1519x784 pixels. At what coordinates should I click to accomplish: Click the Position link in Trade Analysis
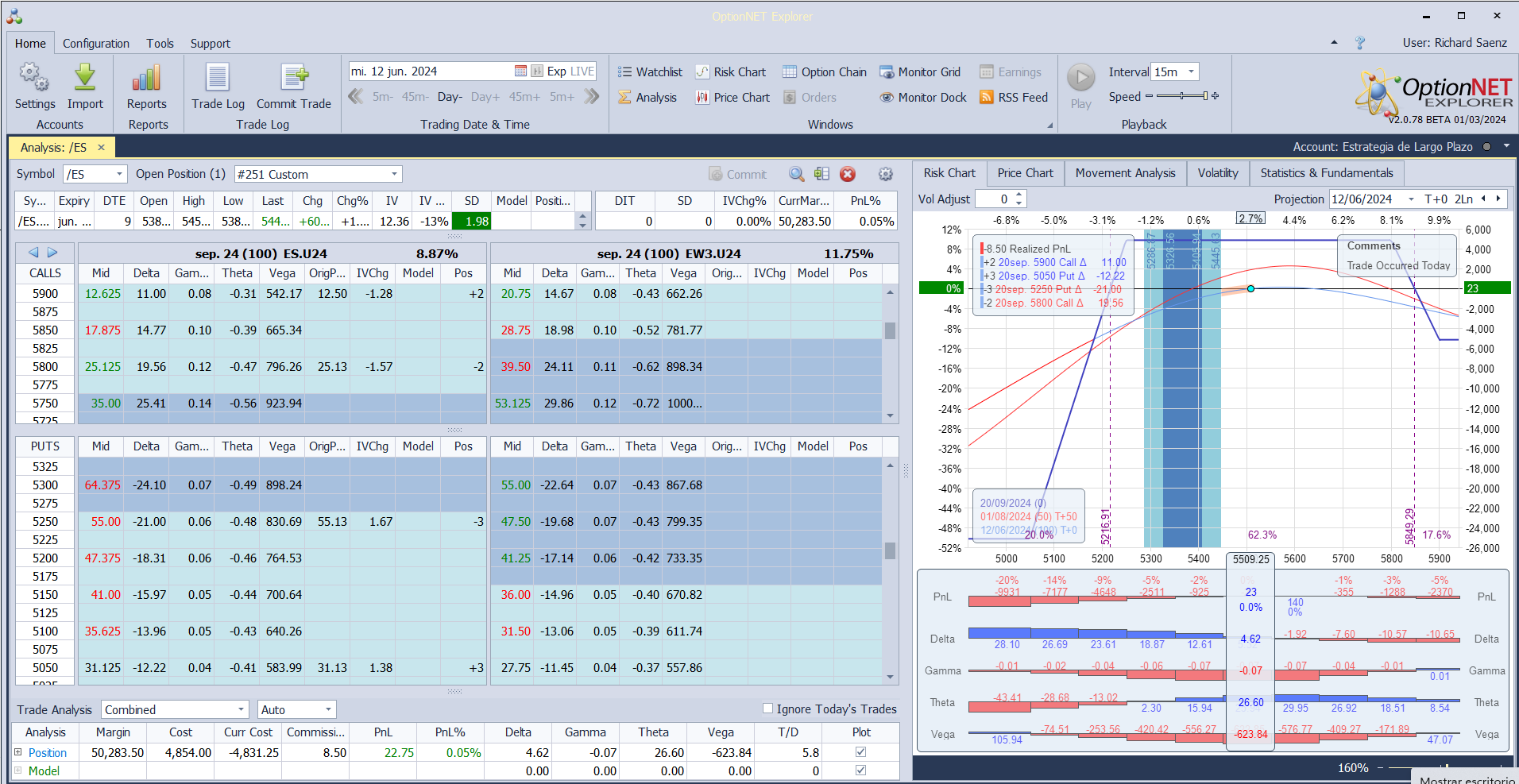(48, 752)
